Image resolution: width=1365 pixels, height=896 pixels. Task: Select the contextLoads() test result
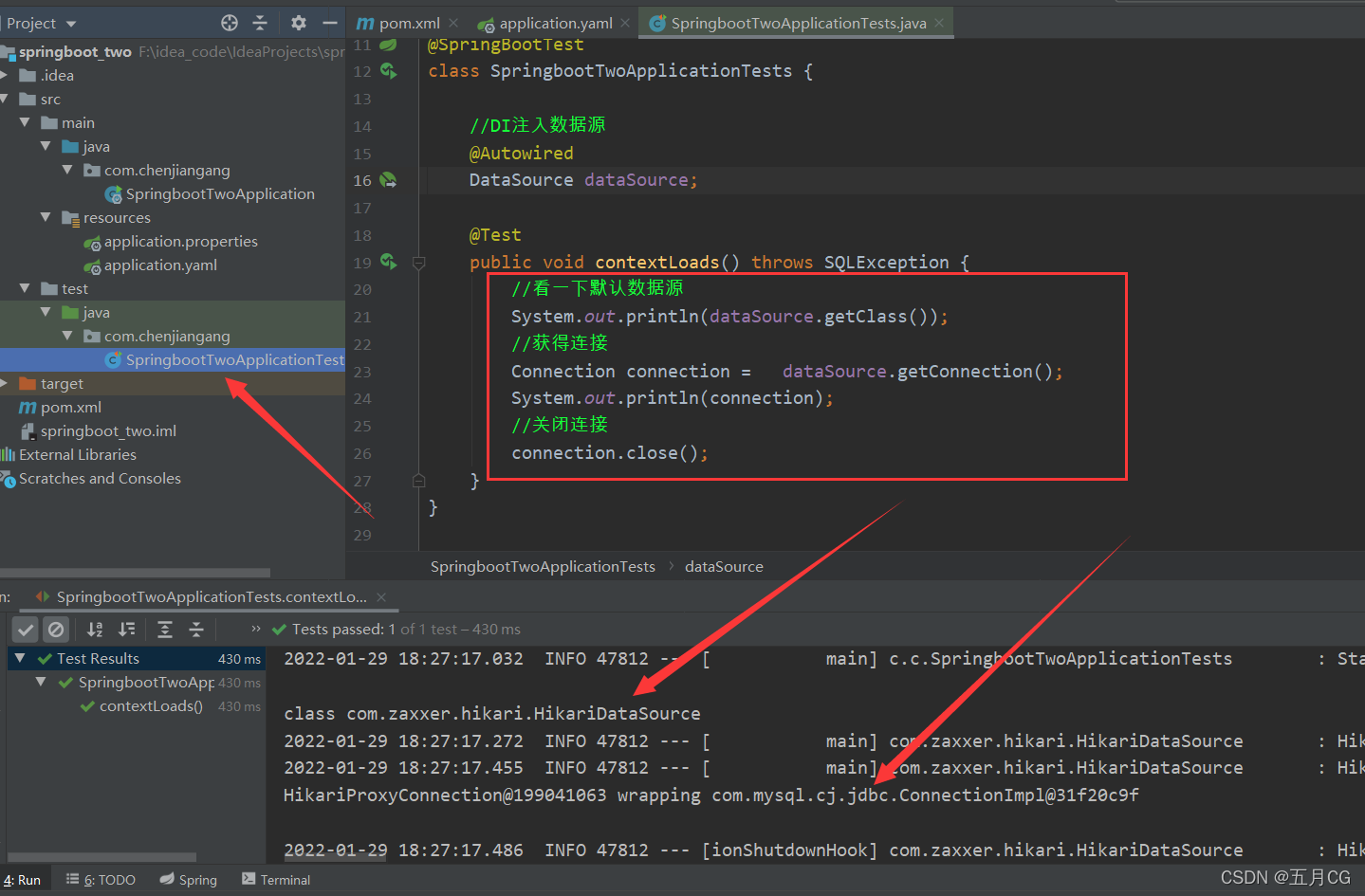(x=151, y=705)
